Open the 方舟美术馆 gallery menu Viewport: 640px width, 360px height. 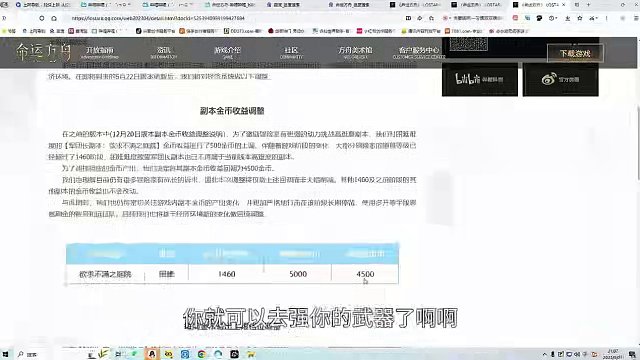(355, 52)
